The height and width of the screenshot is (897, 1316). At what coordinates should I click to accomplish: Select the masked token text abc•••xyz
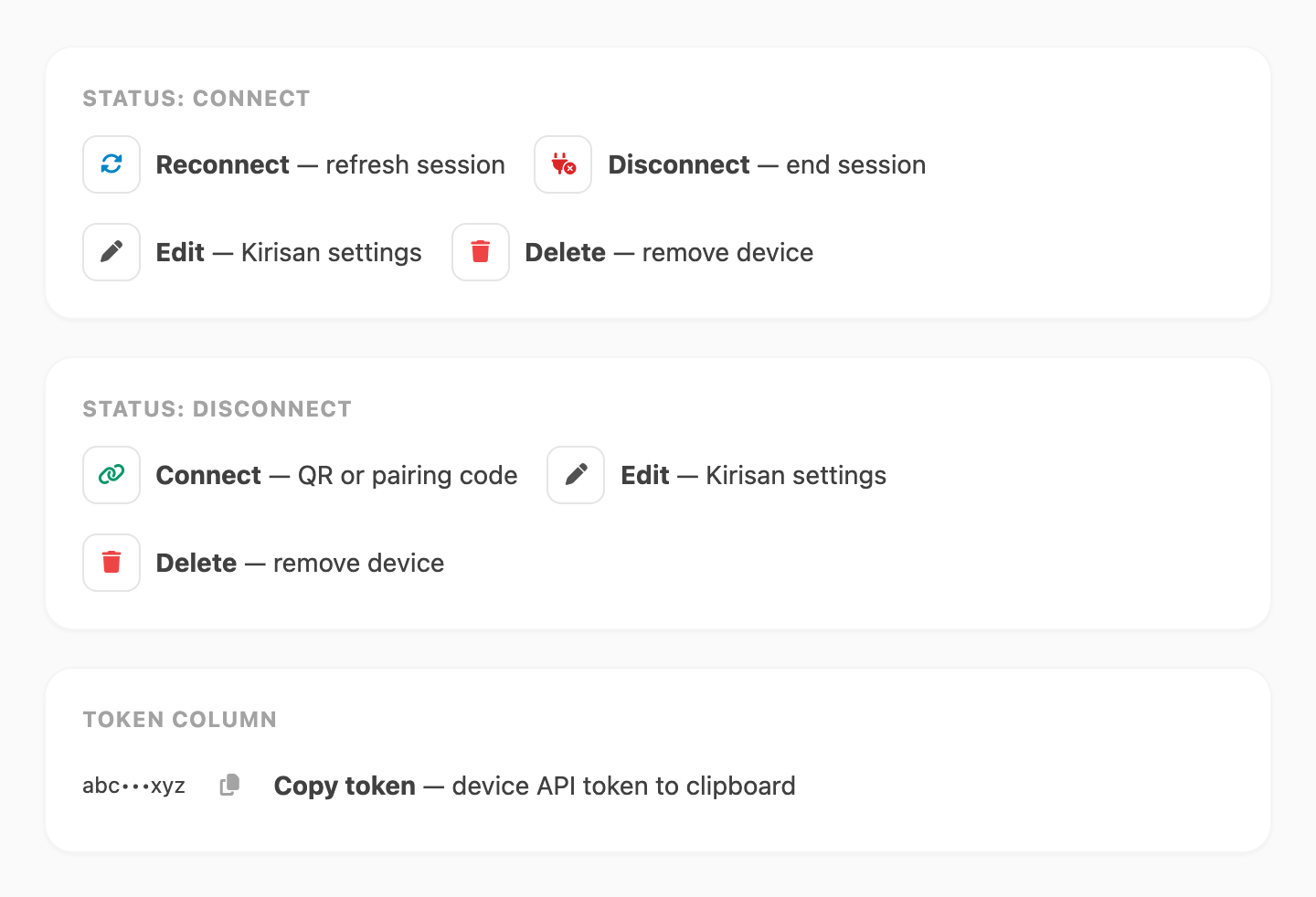[133, 786]
